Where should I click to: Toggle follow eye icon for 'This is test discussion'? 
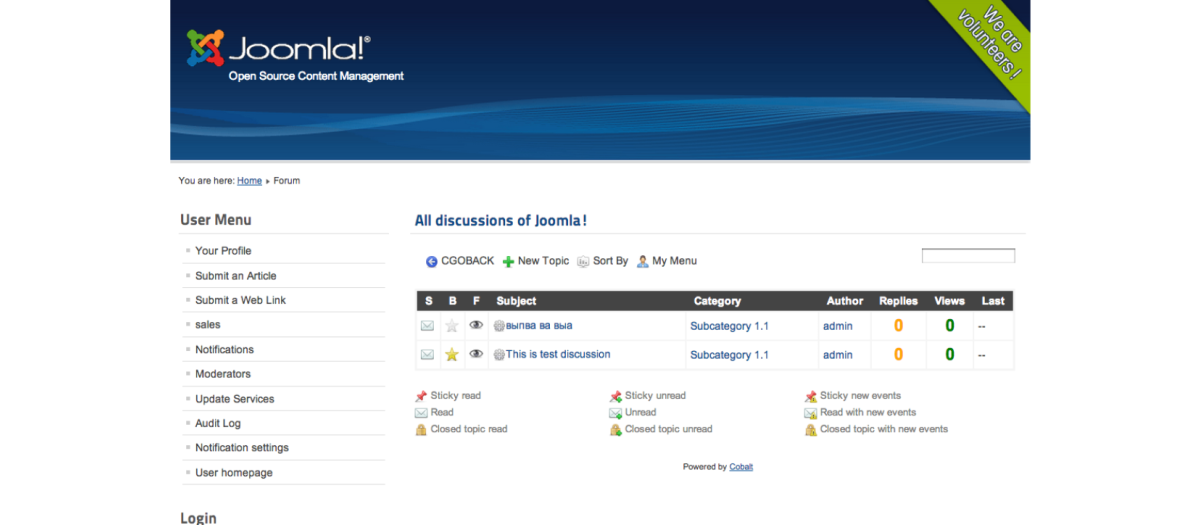[x=476, y=354]
